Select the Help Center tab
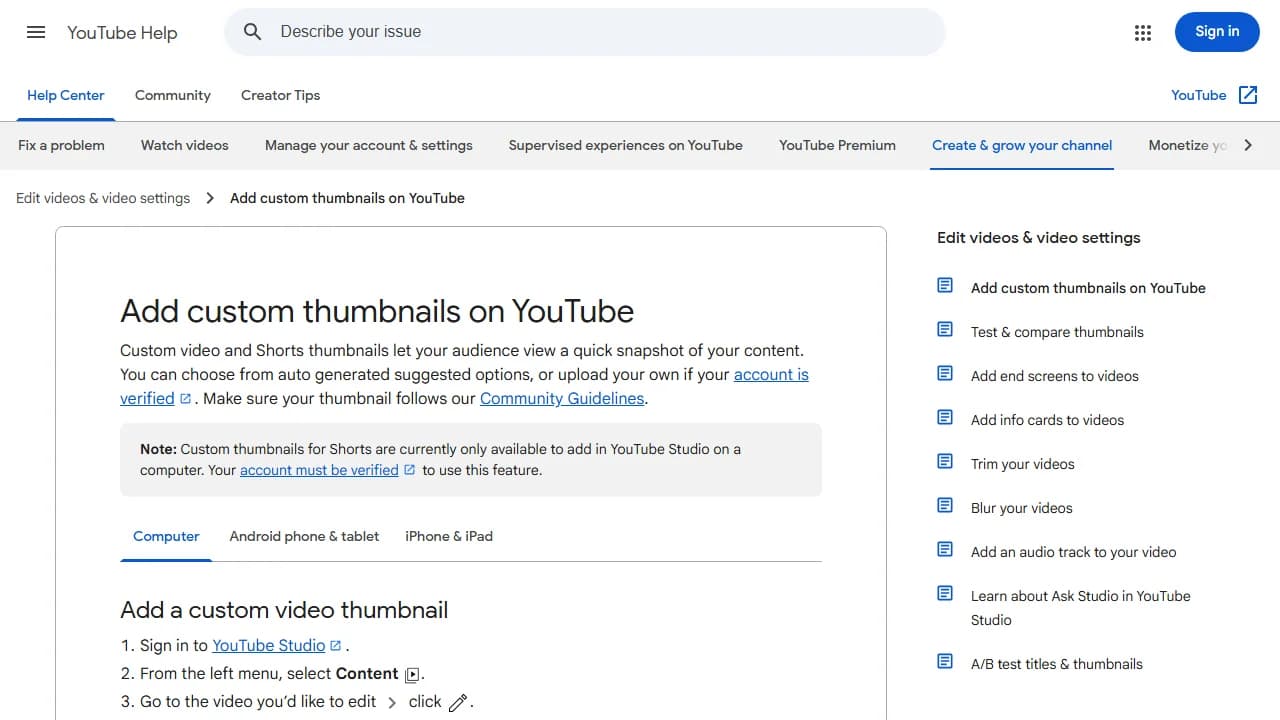 coord(66,96)
